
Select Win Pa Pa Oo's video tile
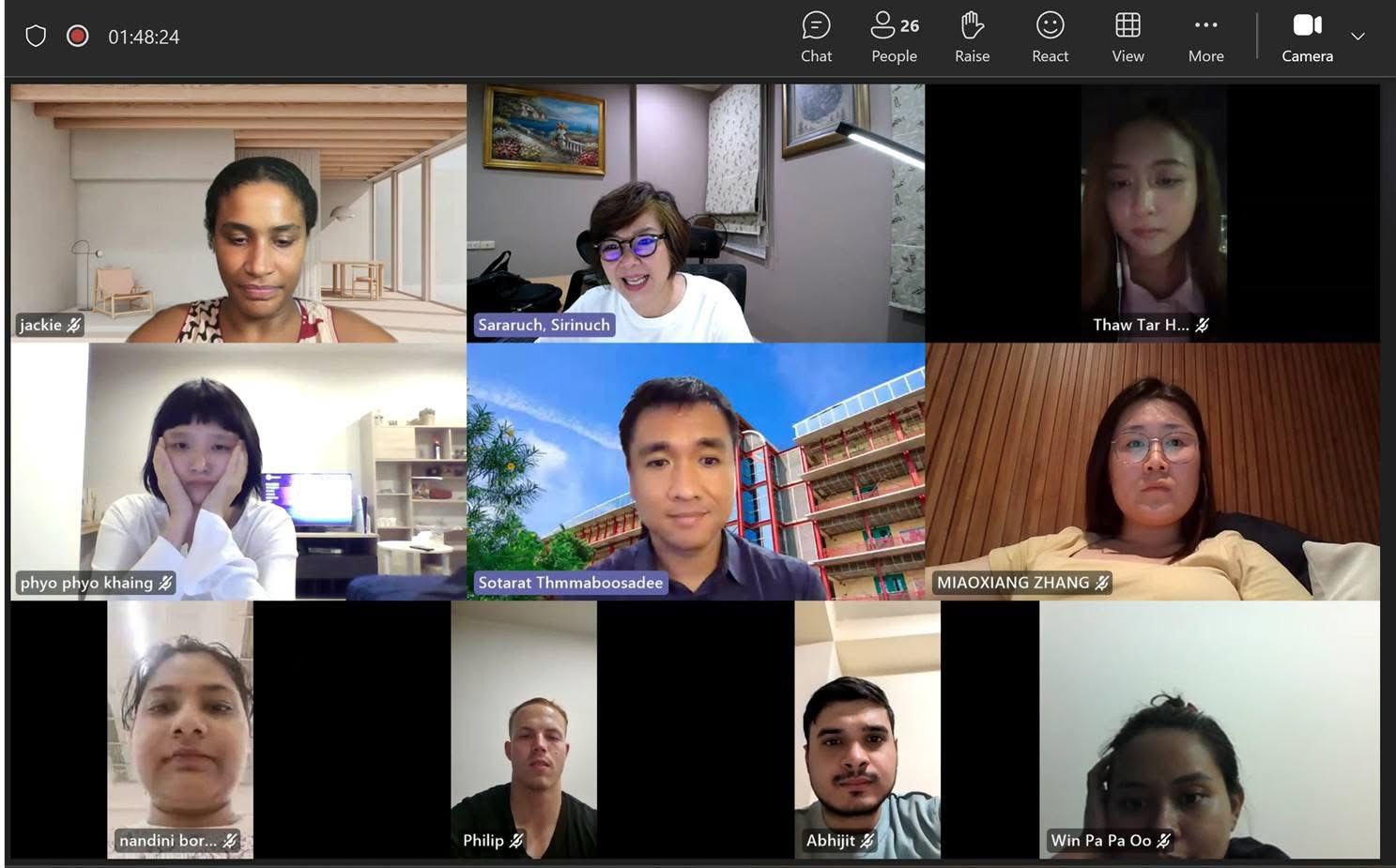(x=1209, y=729)
